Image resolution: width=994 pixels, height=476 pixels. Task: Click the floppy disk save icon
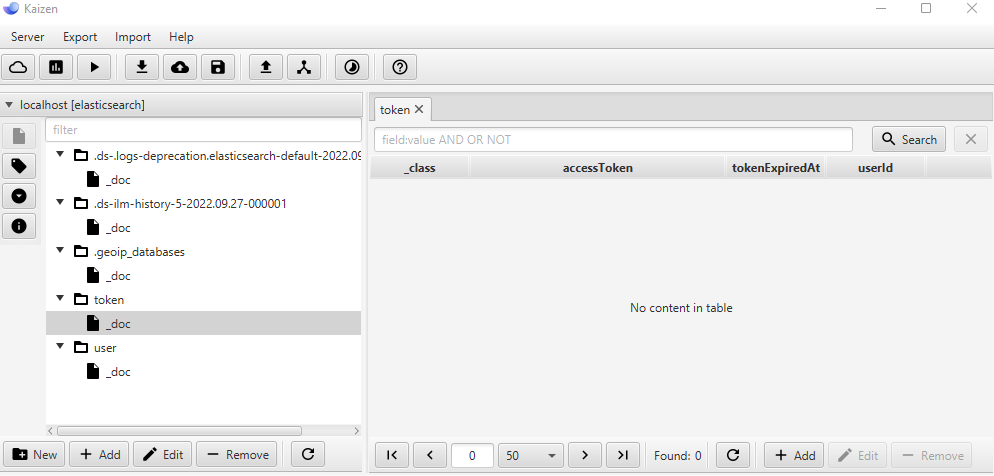pyautogui.click(x=218, y=67)
